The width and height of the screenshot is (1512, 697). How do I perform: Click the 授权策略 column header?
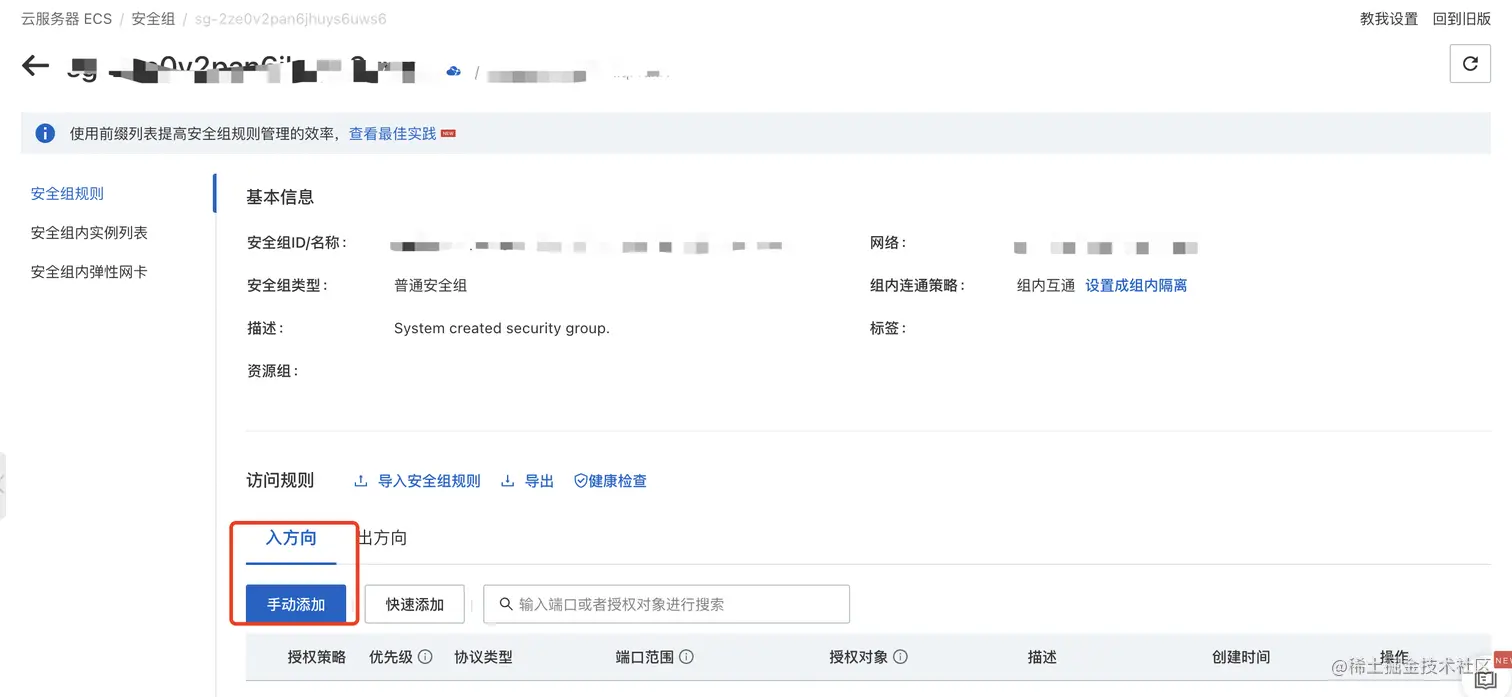(317, 657)
